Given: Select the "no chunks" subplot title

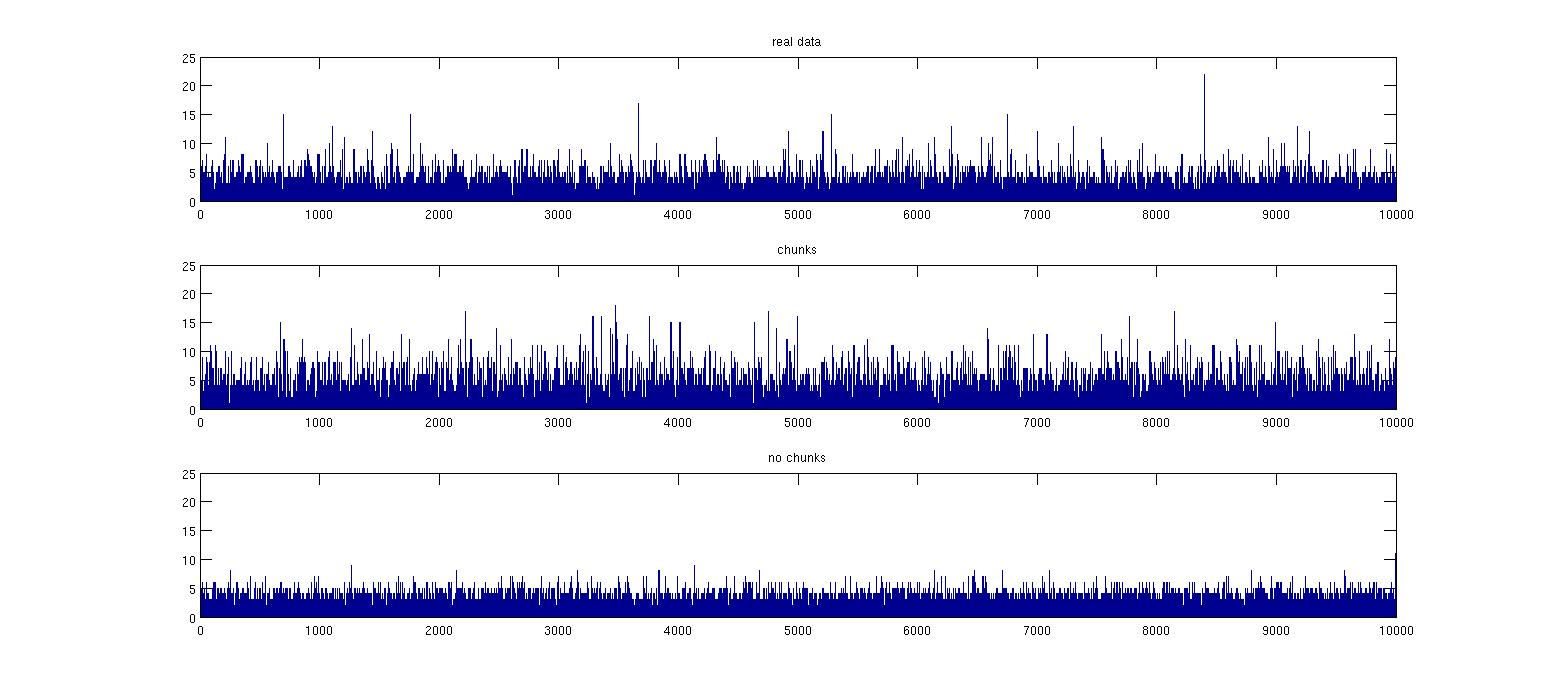Looking at the screenshot, I should point(797,458).
